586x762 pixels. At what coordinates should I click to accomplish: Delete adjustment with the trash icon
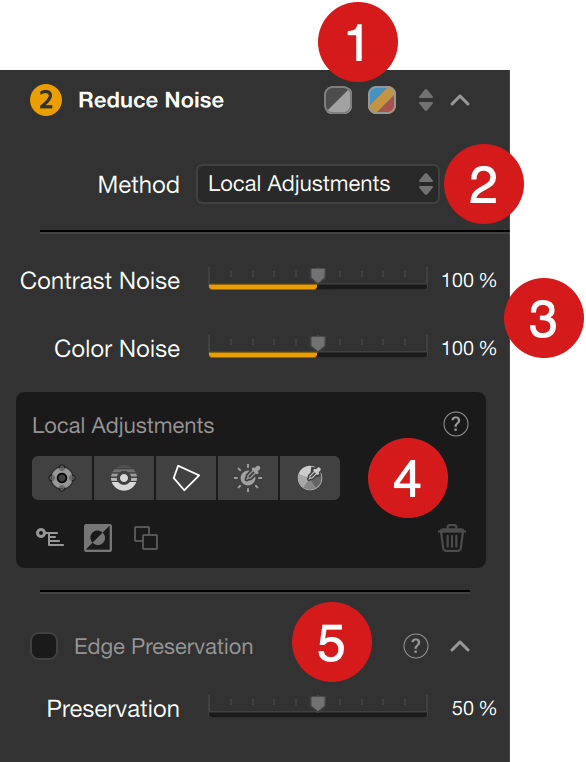point(452,537)
